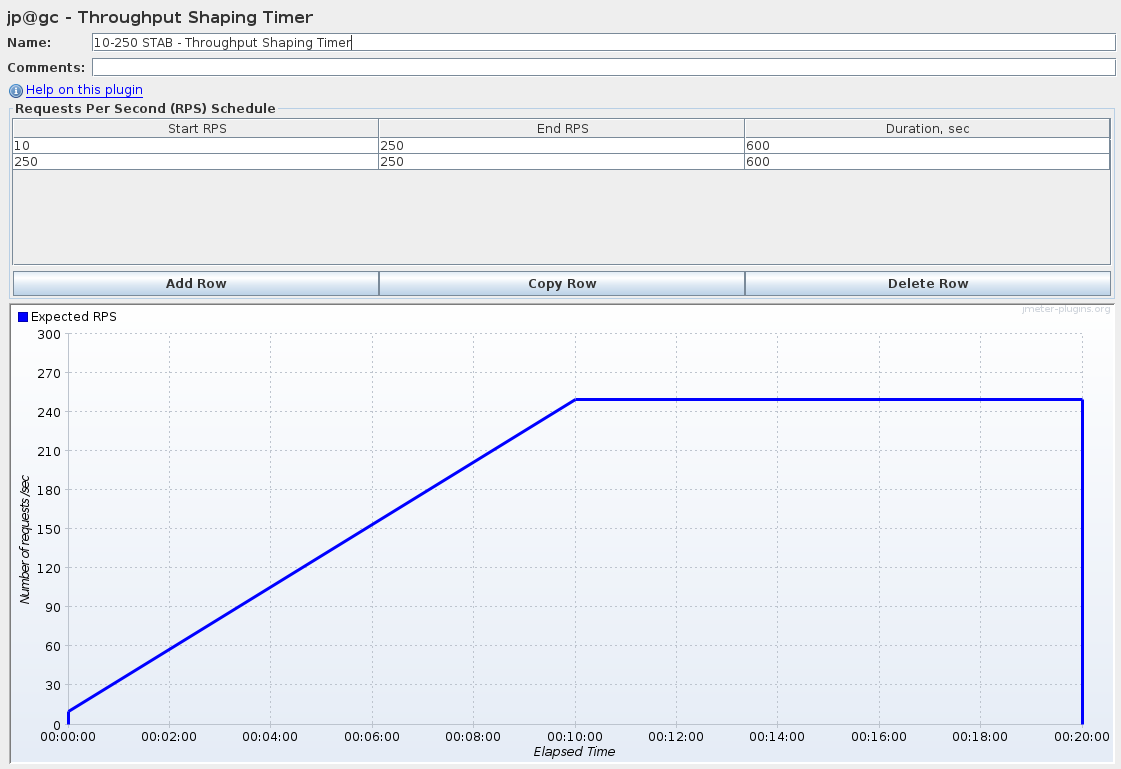
Task: Select second row Duration cell
Action: [927, 162]
